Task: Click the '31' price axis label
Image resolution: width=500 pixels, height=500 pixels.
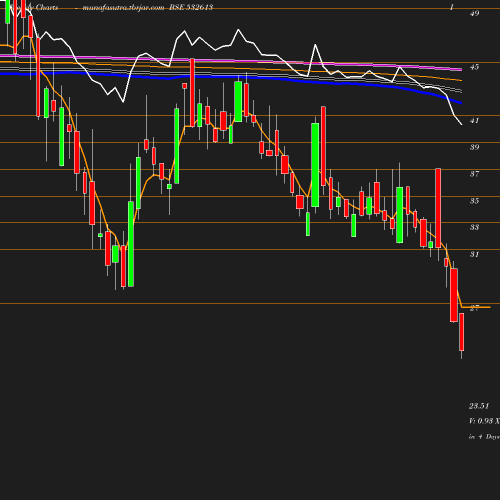Action: [x=474, y=254]
